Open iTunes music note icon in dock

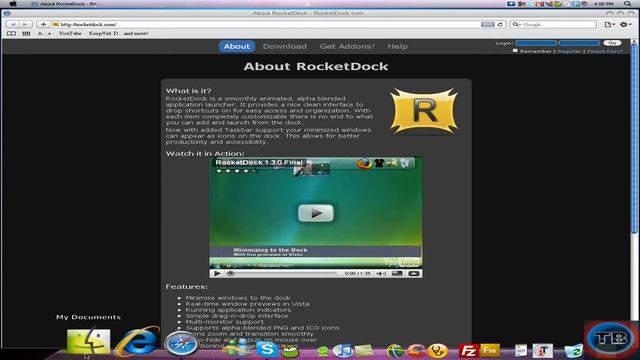pos(342,351)
